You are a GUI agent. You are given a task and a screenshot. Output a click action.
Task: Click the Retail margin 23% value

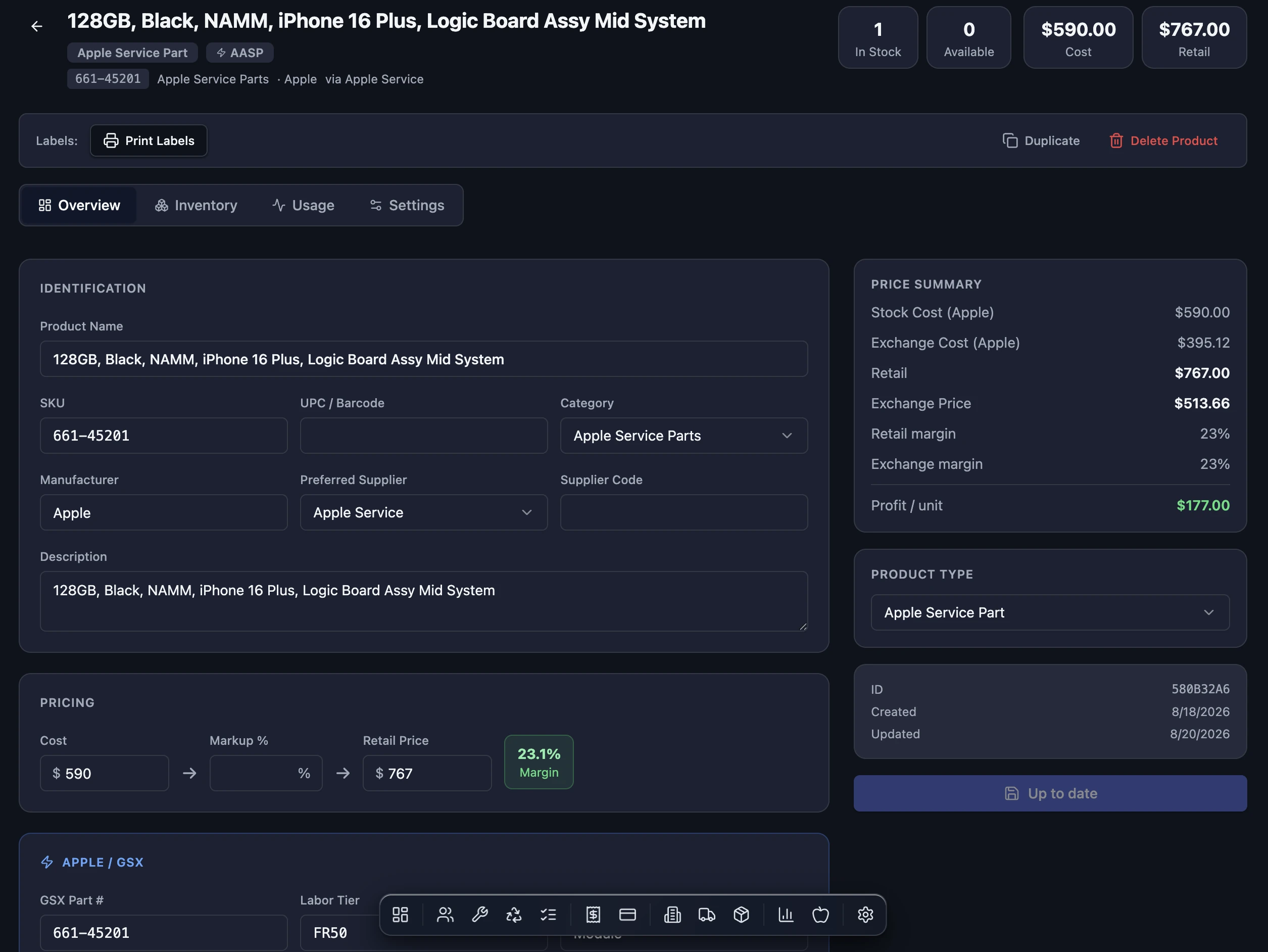point(1214,434)
